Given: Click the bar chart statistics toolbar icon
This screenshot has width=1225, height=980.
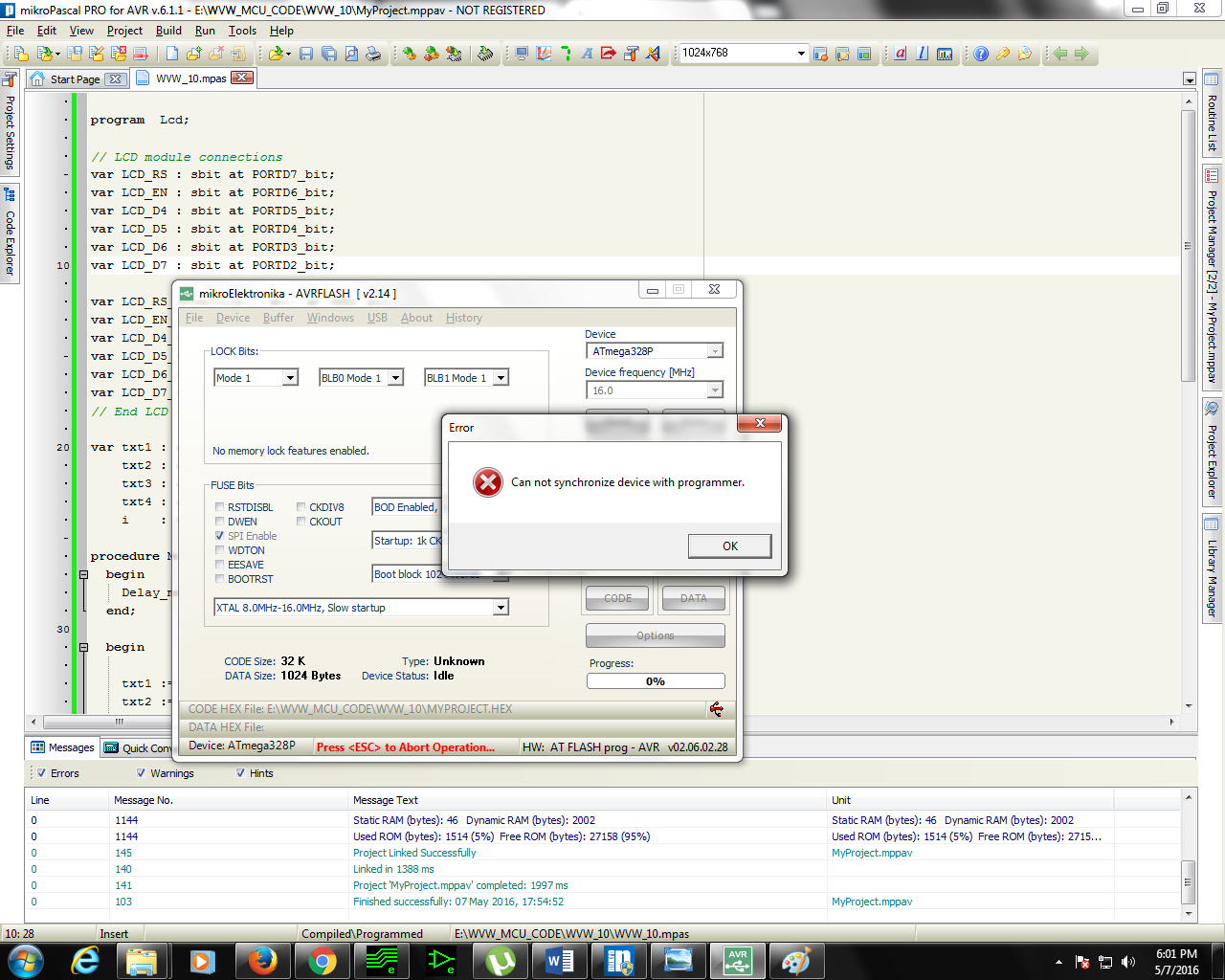Looking at the screenshot, I should pyautogui.click(x=945, y=54).
